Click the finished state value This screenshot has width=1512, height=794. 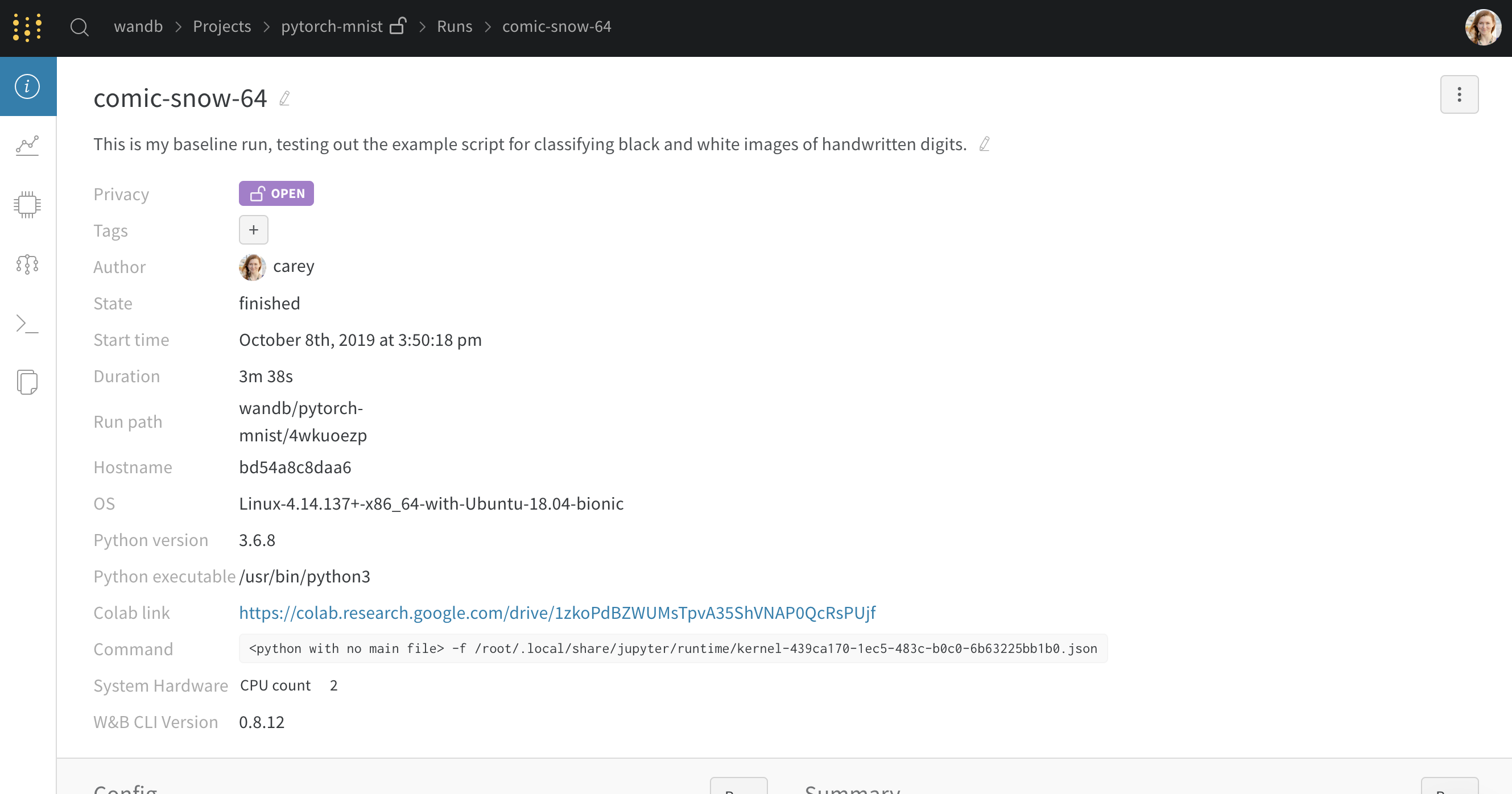(270, 303)
